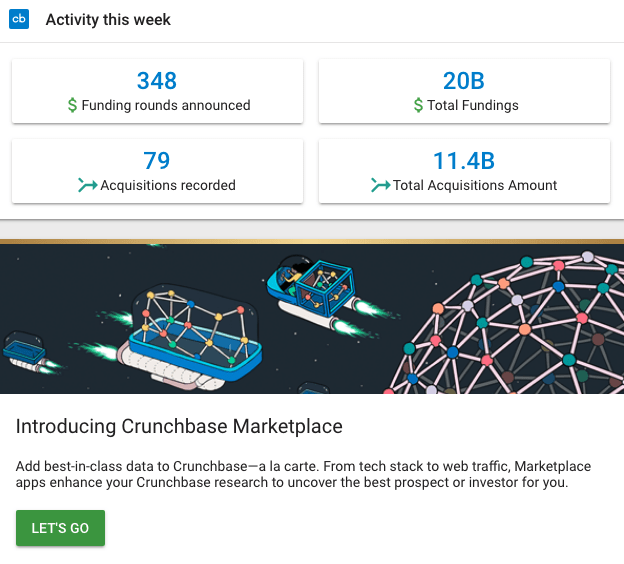Click the Activity this week heading

pos(108,20)
